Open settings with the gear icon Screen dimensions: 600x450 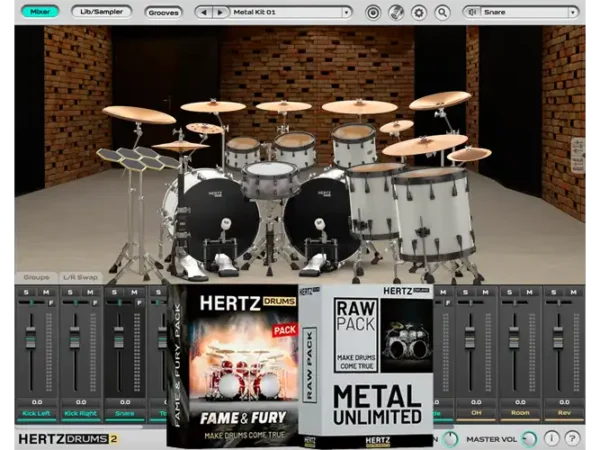[x=419, y=13]
